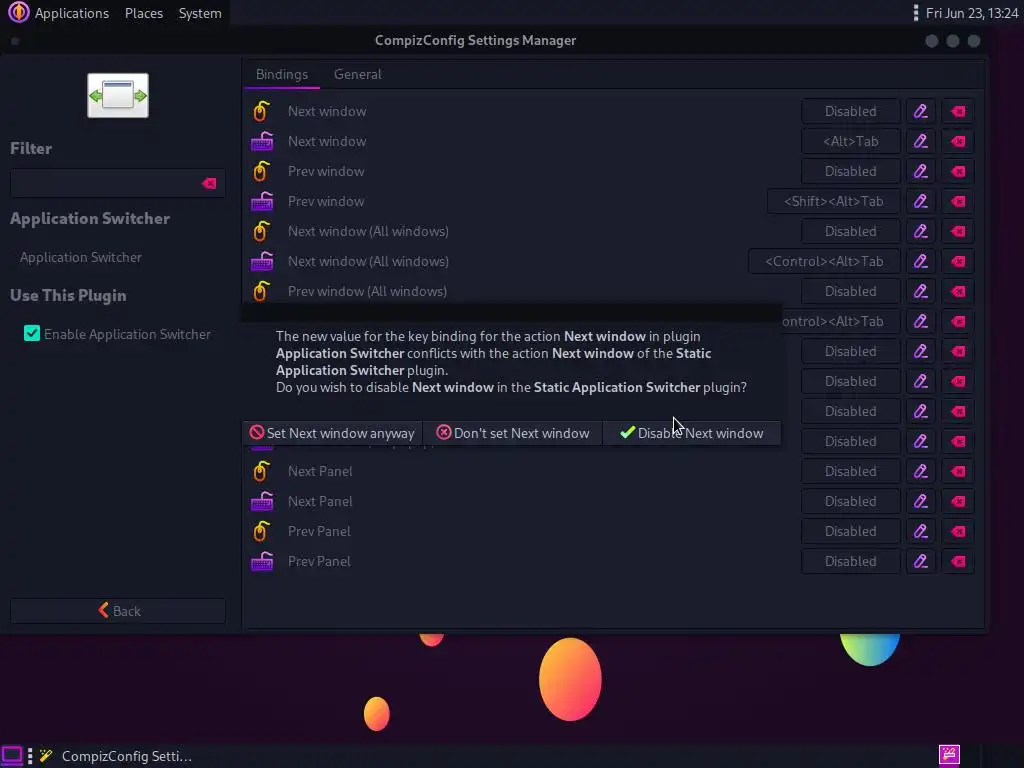Click the Application Switcher plugin icon
The height and width of the screenshot is (768, 1024).
[118, 95]
